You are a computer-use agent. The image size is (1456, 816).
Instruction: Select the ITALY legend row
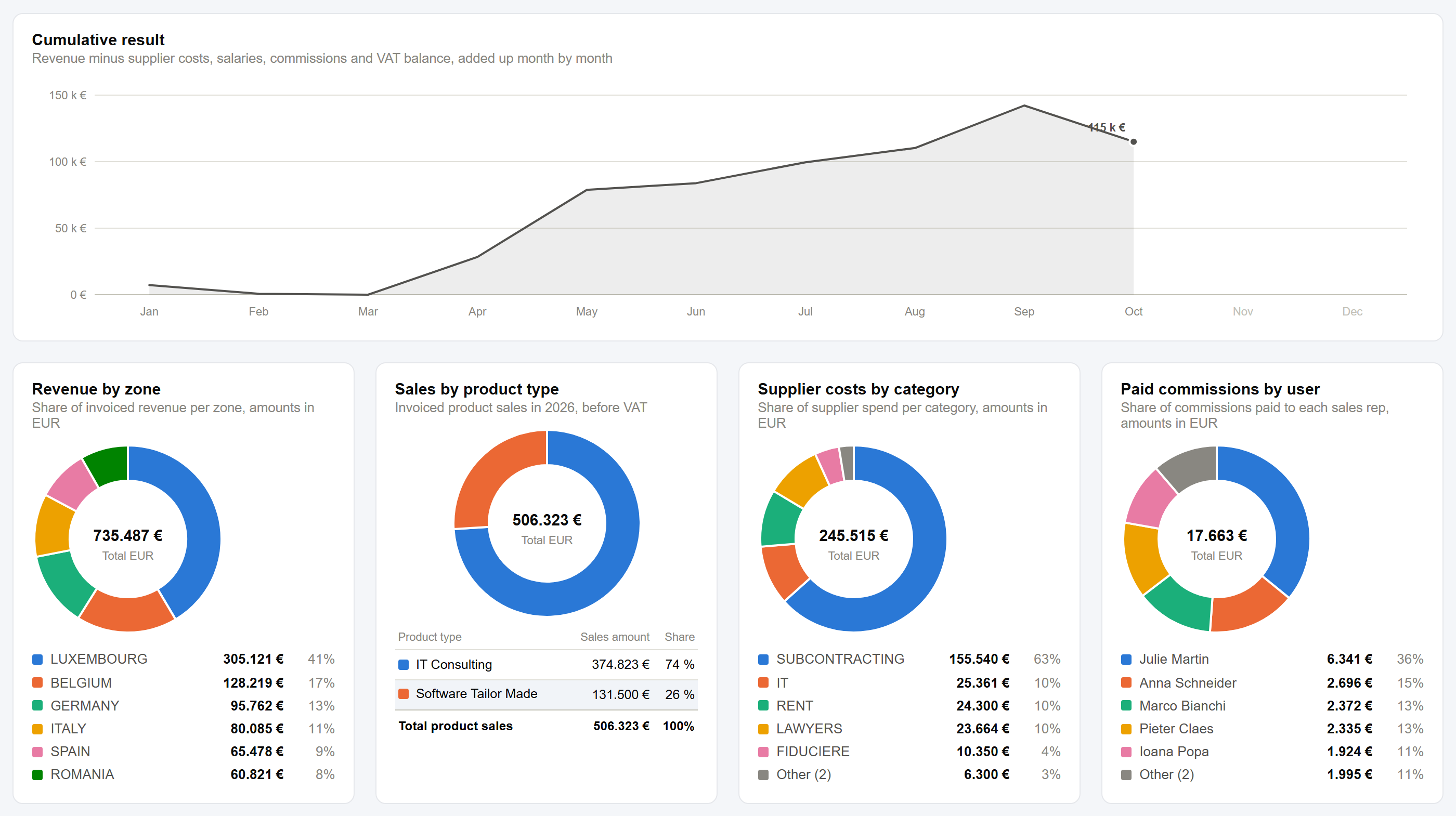(x=183, y=729)
